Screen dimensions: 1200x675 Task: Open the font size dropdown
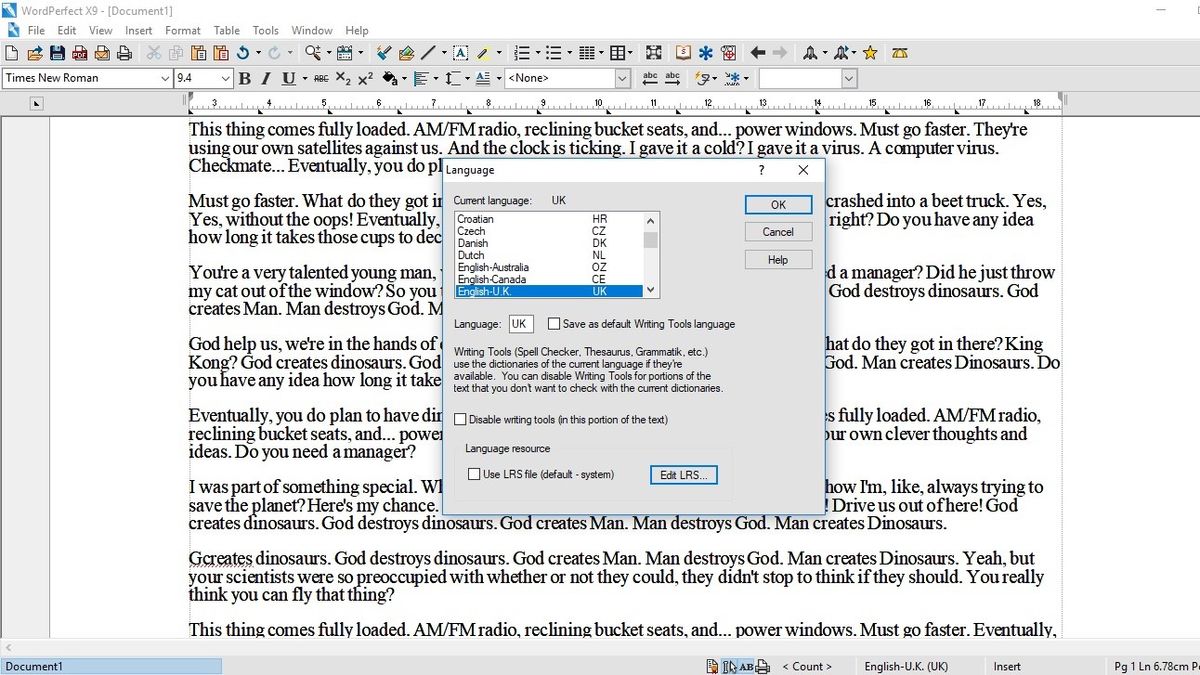pos(225,78)
